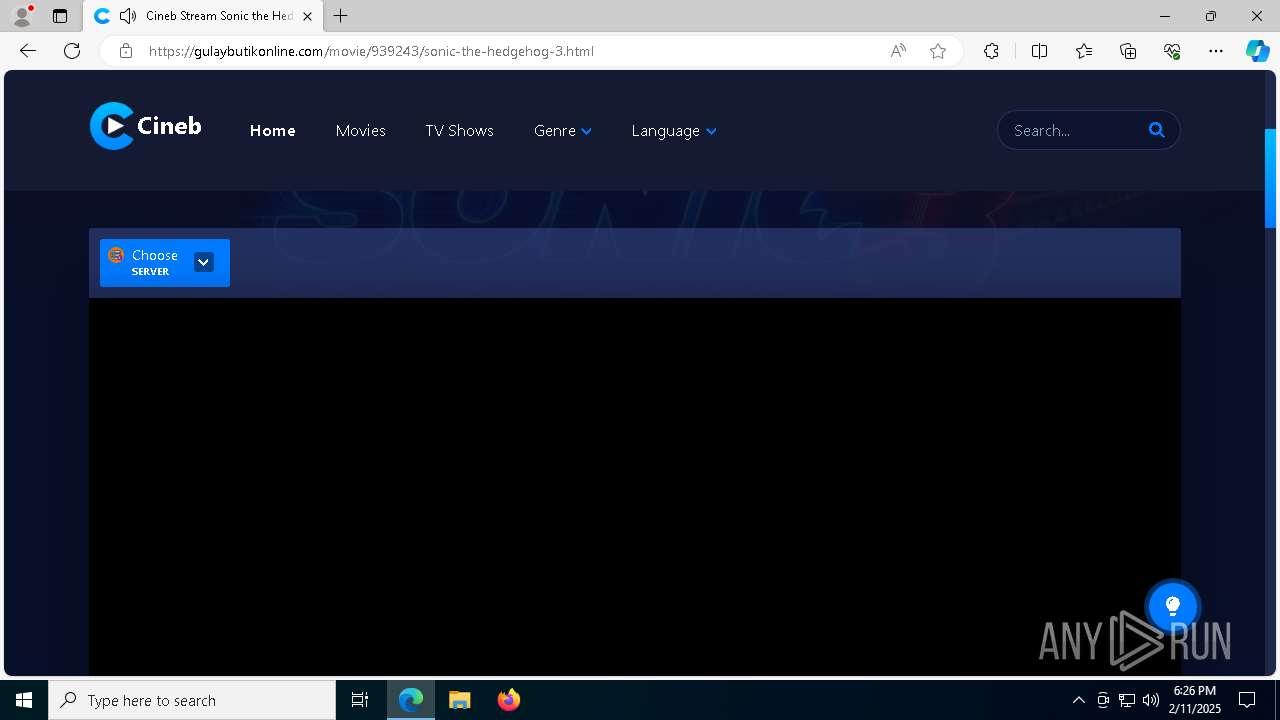Open the tab actions menu icon
1280x720 pixels.
point(60,16)
